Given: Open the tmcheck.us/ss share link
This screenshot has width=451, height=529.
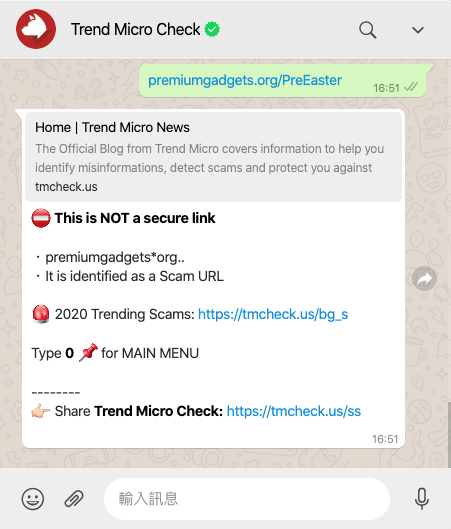Looking at the screenshot, I should tap(294, 411).
